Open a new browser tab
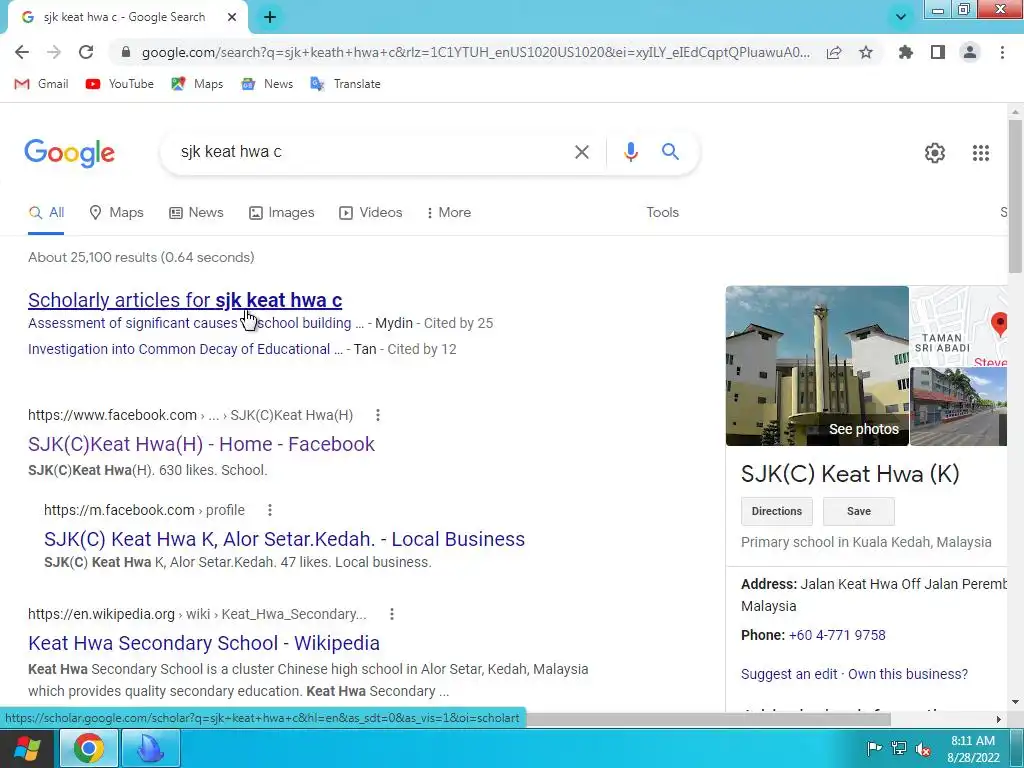 click(270, 18)
